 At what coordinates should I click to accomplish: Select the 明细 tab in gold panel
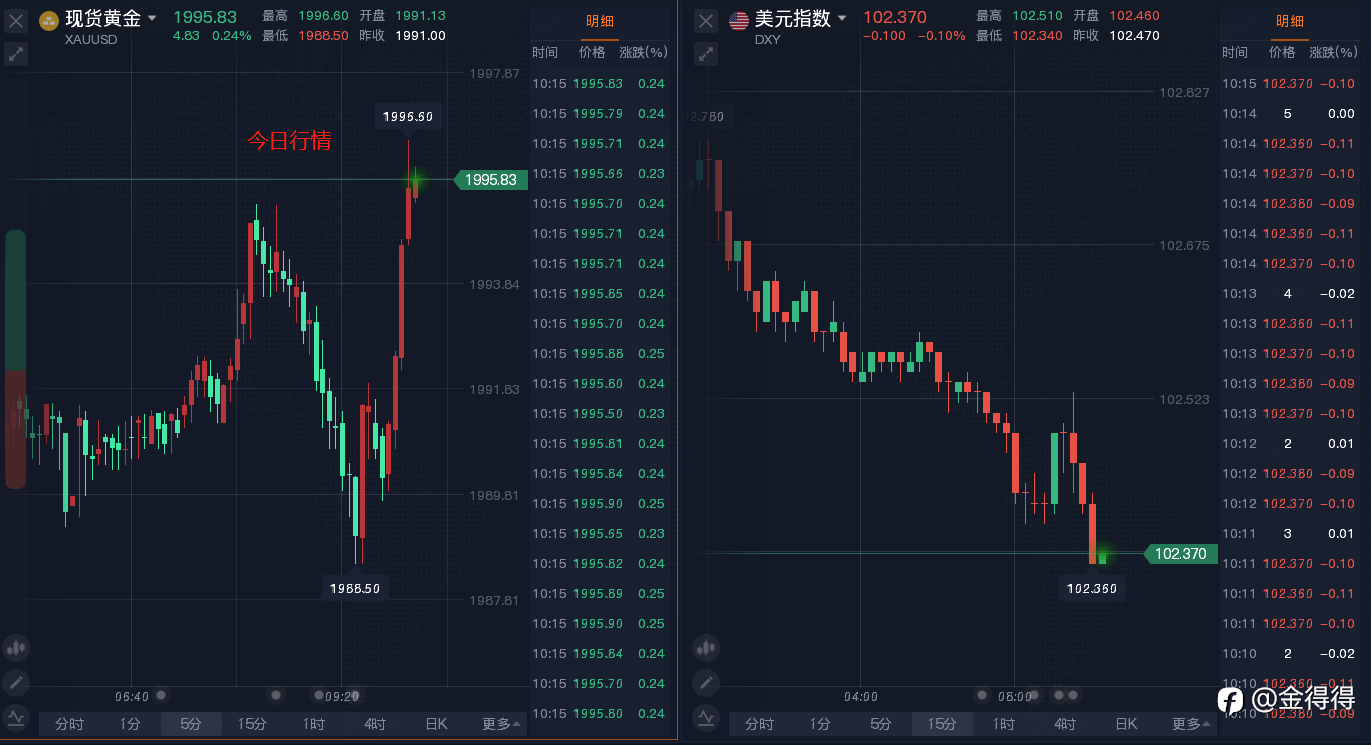(601, 21)
